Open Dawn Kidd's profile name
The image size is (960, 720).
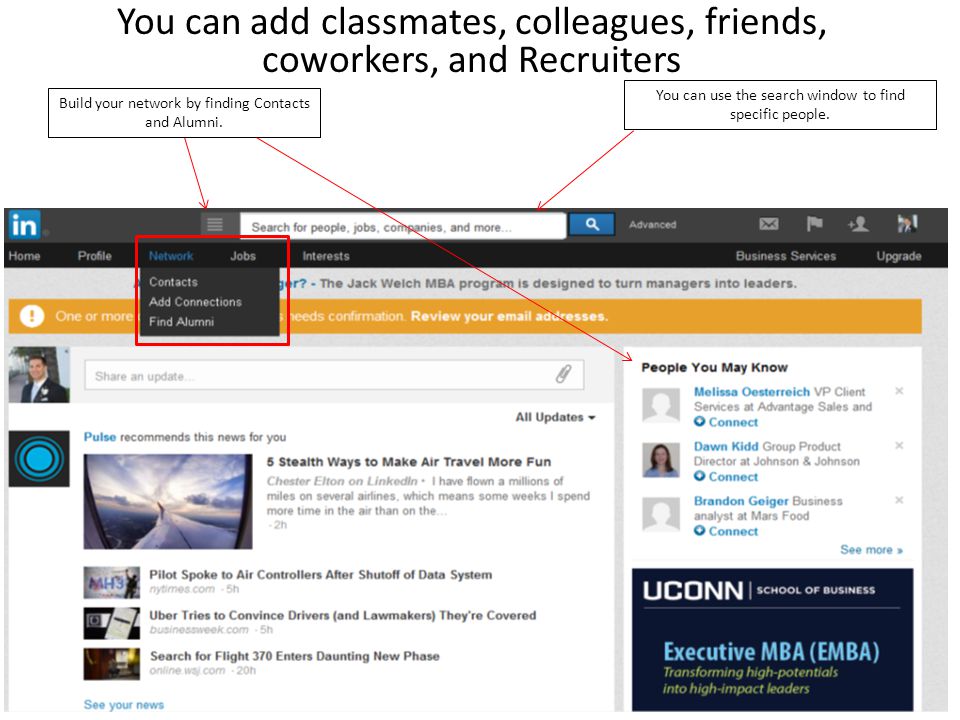coord(726,446)
